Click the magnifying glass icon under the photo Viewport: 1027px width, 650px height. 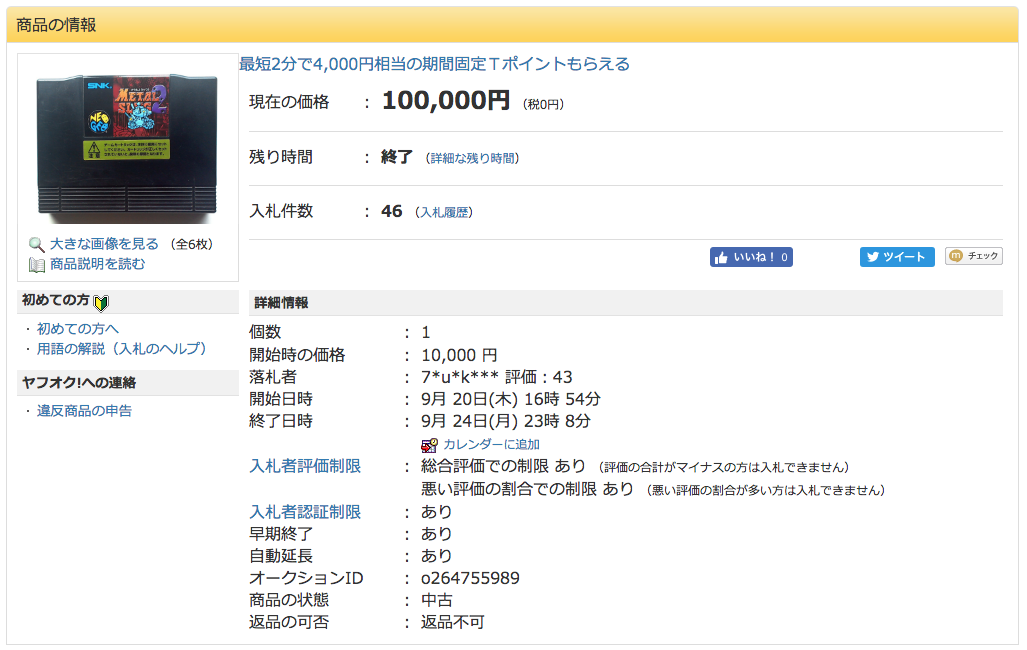pyautogui.click(x=36, y=244)
